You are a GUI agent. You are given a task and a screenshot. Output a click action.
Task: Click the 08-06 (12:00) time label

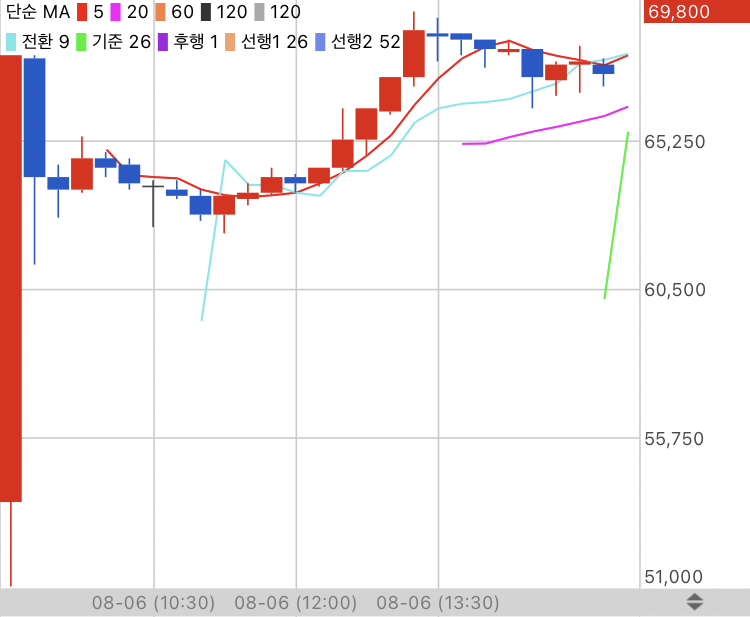pos(296,603)
